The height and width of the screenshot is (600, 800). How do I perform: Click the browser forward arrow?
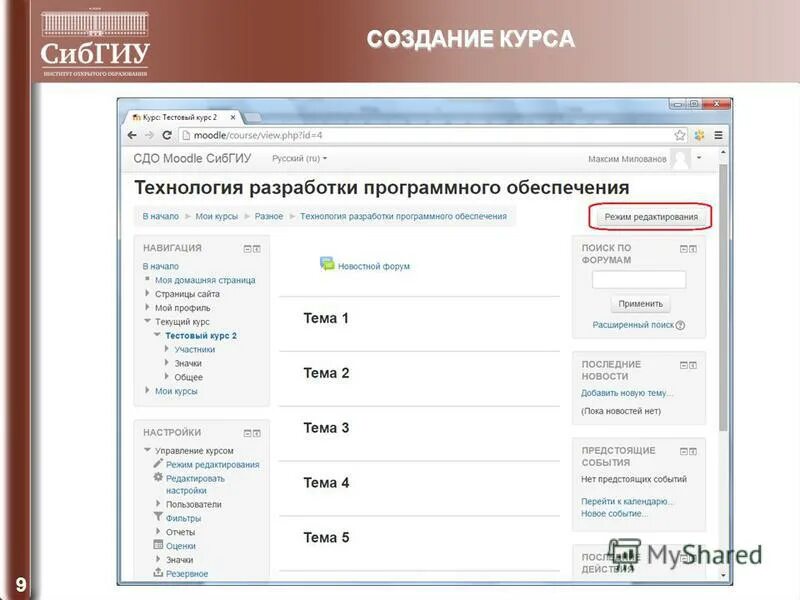tap(149, 135)
